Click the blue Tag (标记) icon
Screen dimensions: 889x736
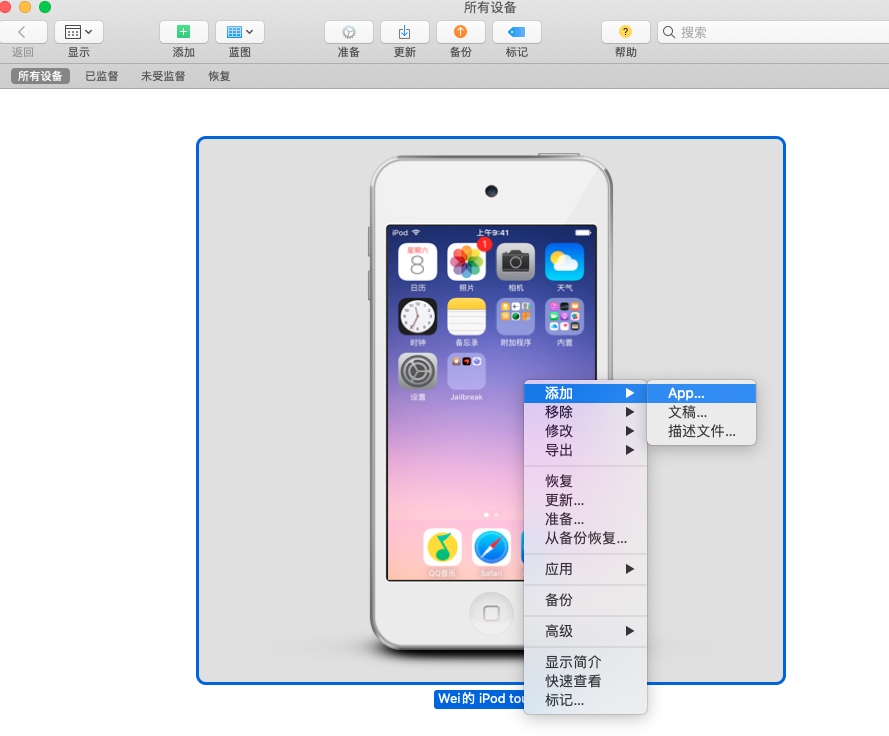pyautogui.click(x=516, y=32)
